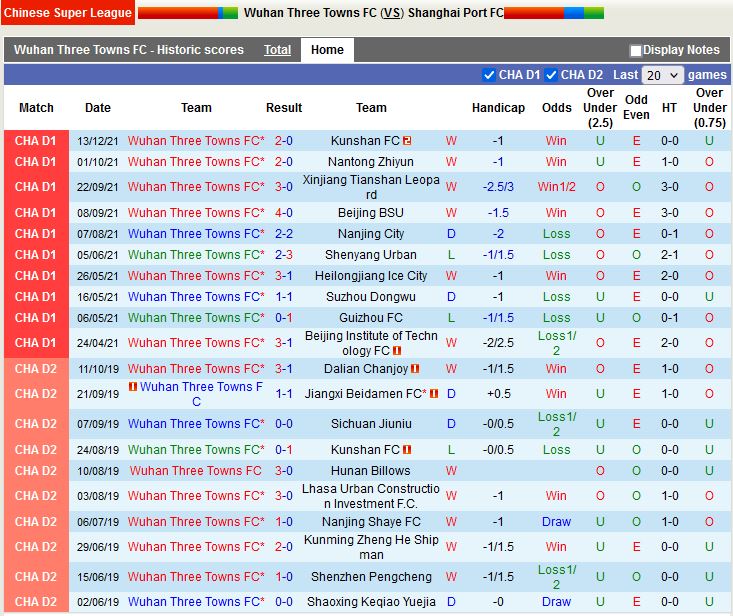
Task: Open Sichuan Jiuniu team link
Action: 371,424
